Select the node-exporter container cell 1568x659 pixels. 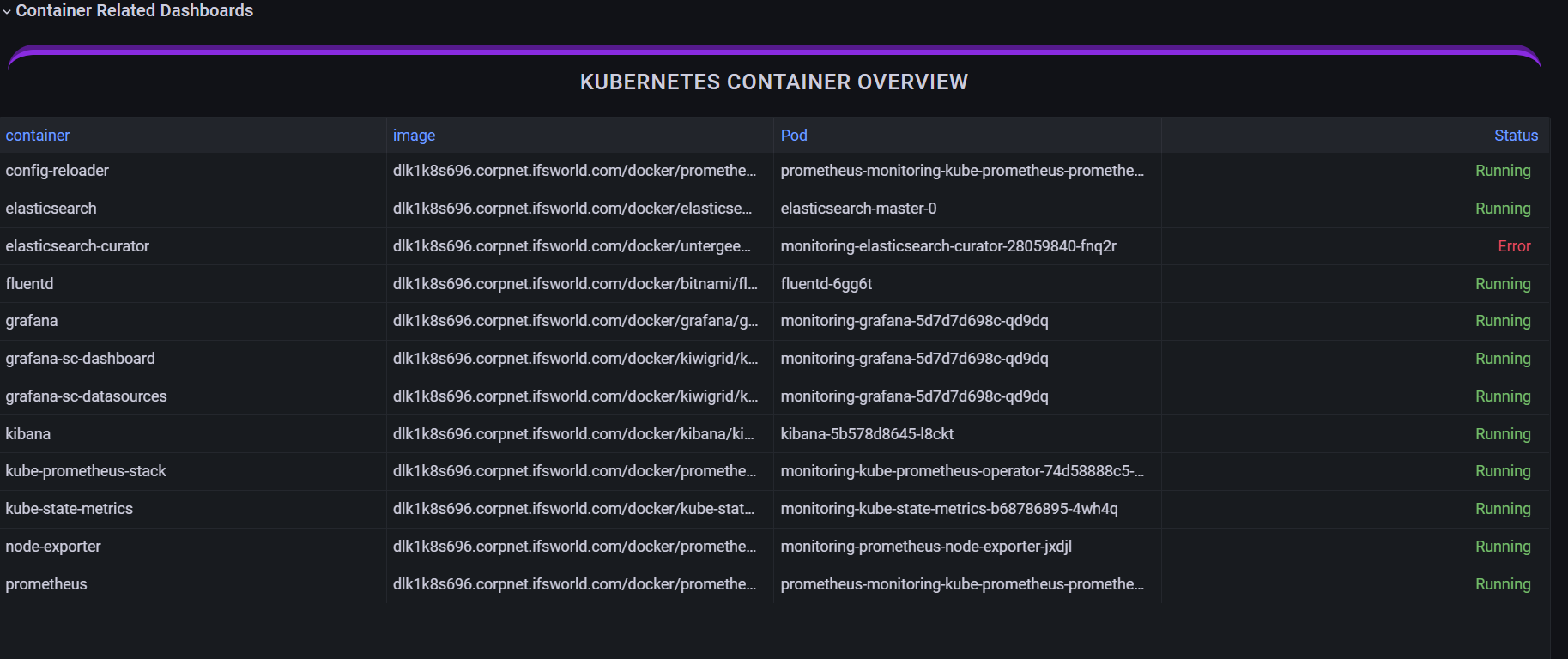click(x=53, y=547)
